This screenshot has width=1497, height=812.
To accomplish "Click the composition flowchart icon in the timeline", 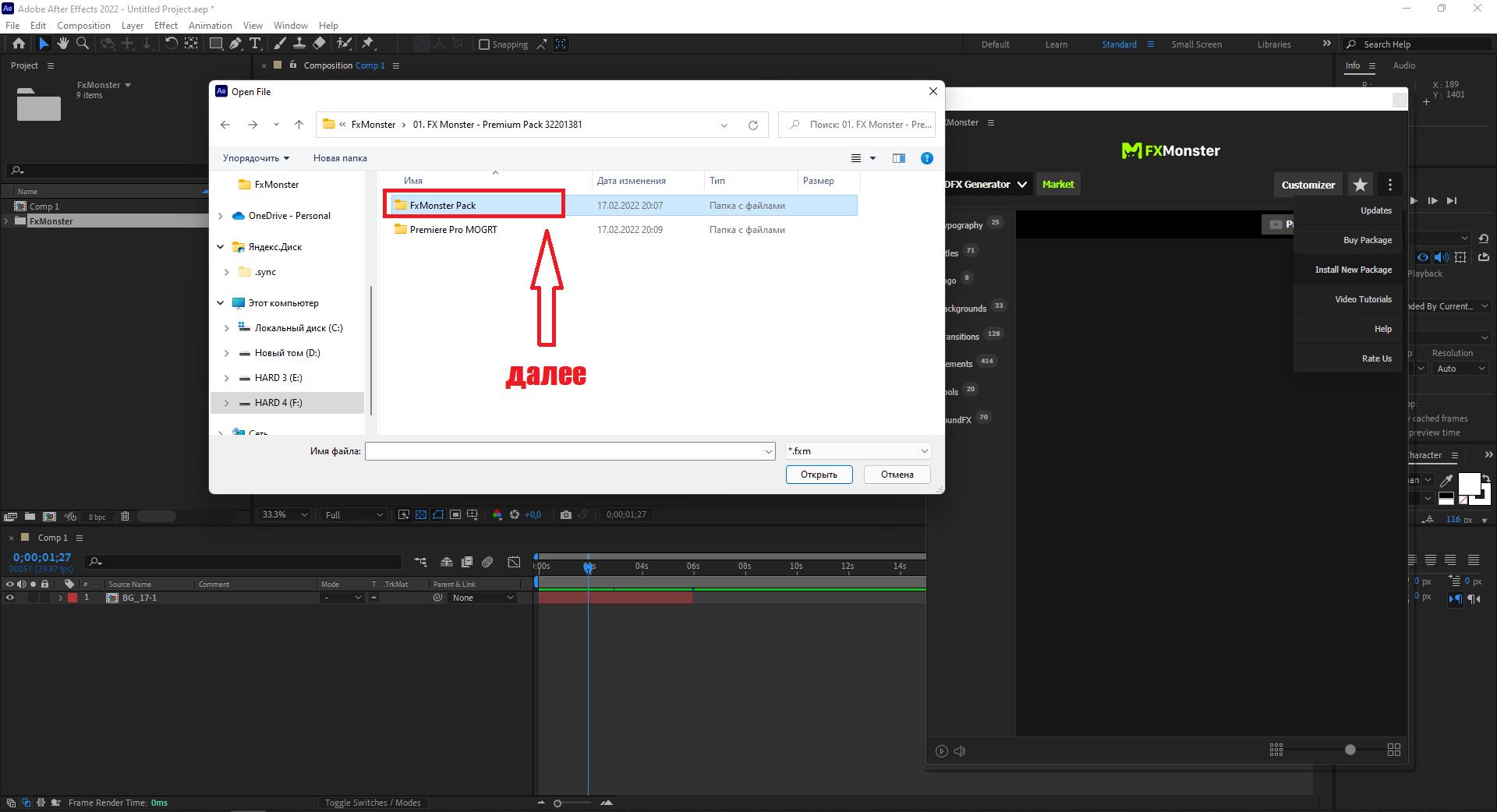I will point(421,562).
